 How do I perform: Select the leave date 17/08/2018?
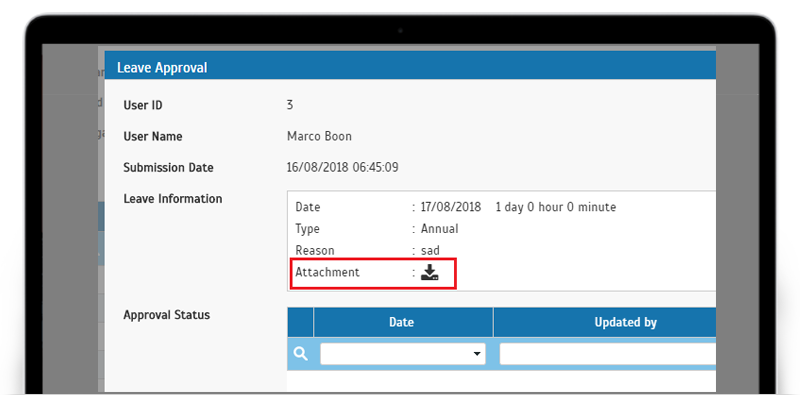(x=451, y=207)
